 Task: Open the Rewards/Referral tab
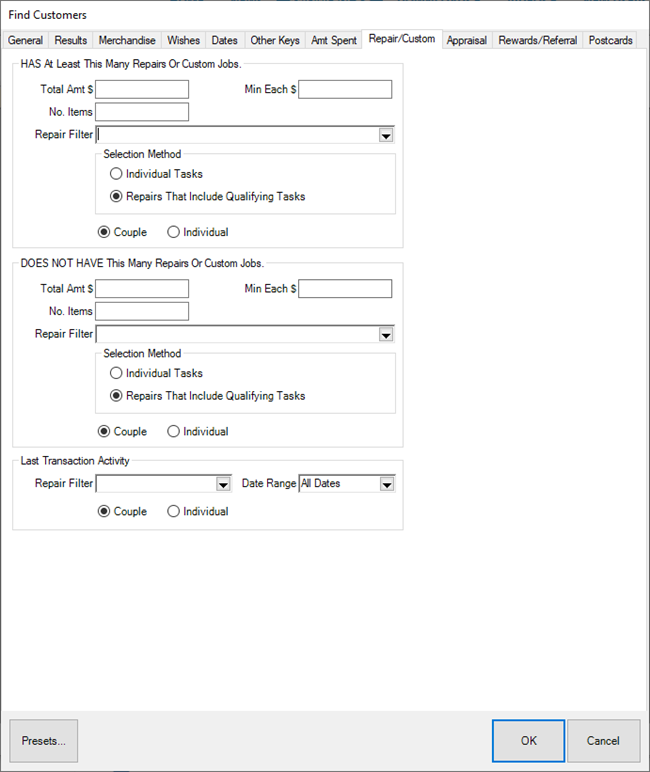click(538, 41)
